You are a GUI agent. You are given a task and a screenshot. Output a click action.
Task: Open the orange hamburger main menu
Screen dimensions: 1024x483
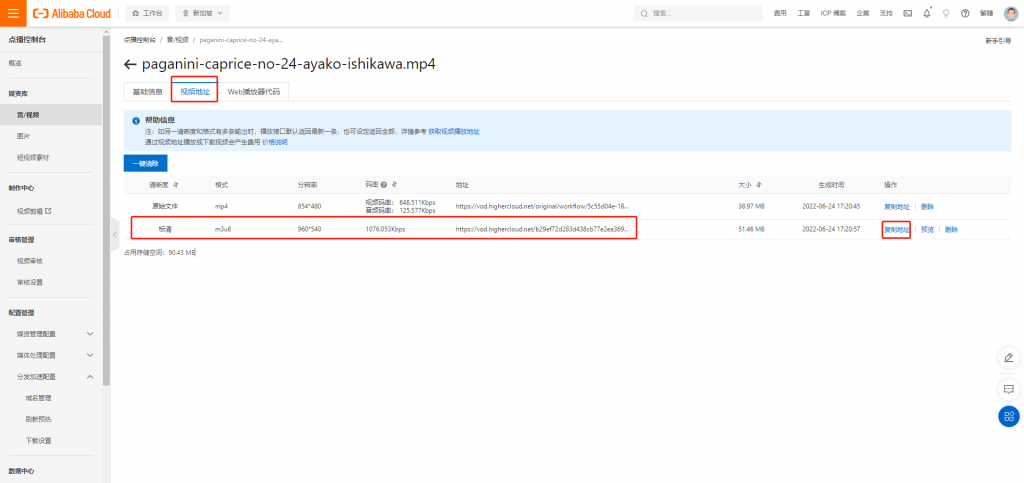click(x=13, y=13)
